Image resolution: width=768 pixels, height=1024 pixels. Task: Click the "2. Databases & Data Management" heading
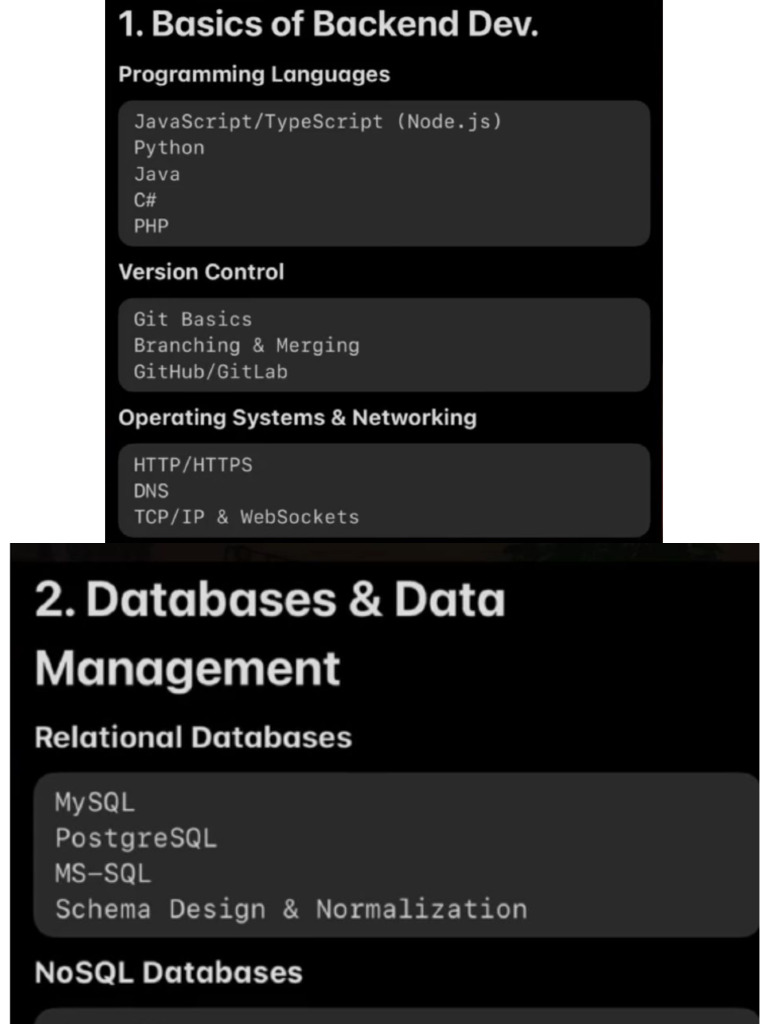[x=270, y=633]
